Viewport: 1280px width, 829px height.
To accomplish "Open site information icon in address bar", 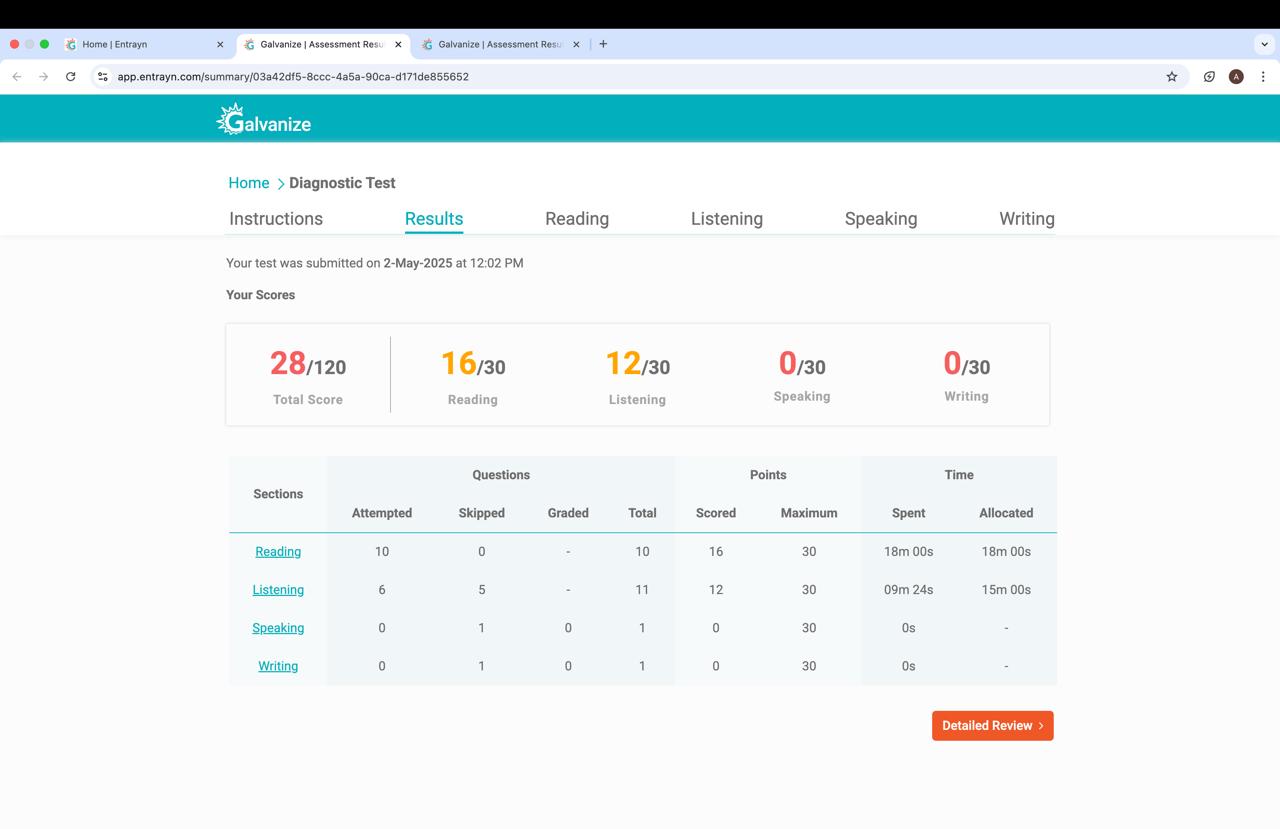I will coord(102,76).
